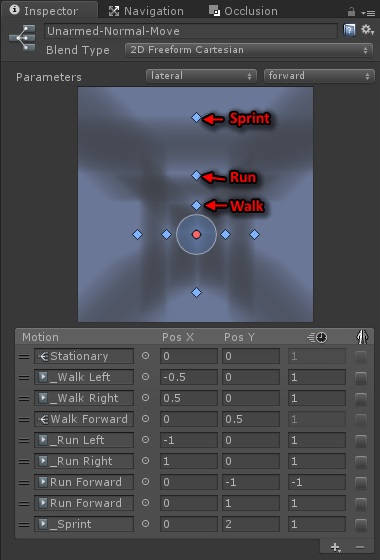Open object picker for _Walk Right motion
Image resolution: width=380 pixels, height=560 pixels.
coord(145,398)
